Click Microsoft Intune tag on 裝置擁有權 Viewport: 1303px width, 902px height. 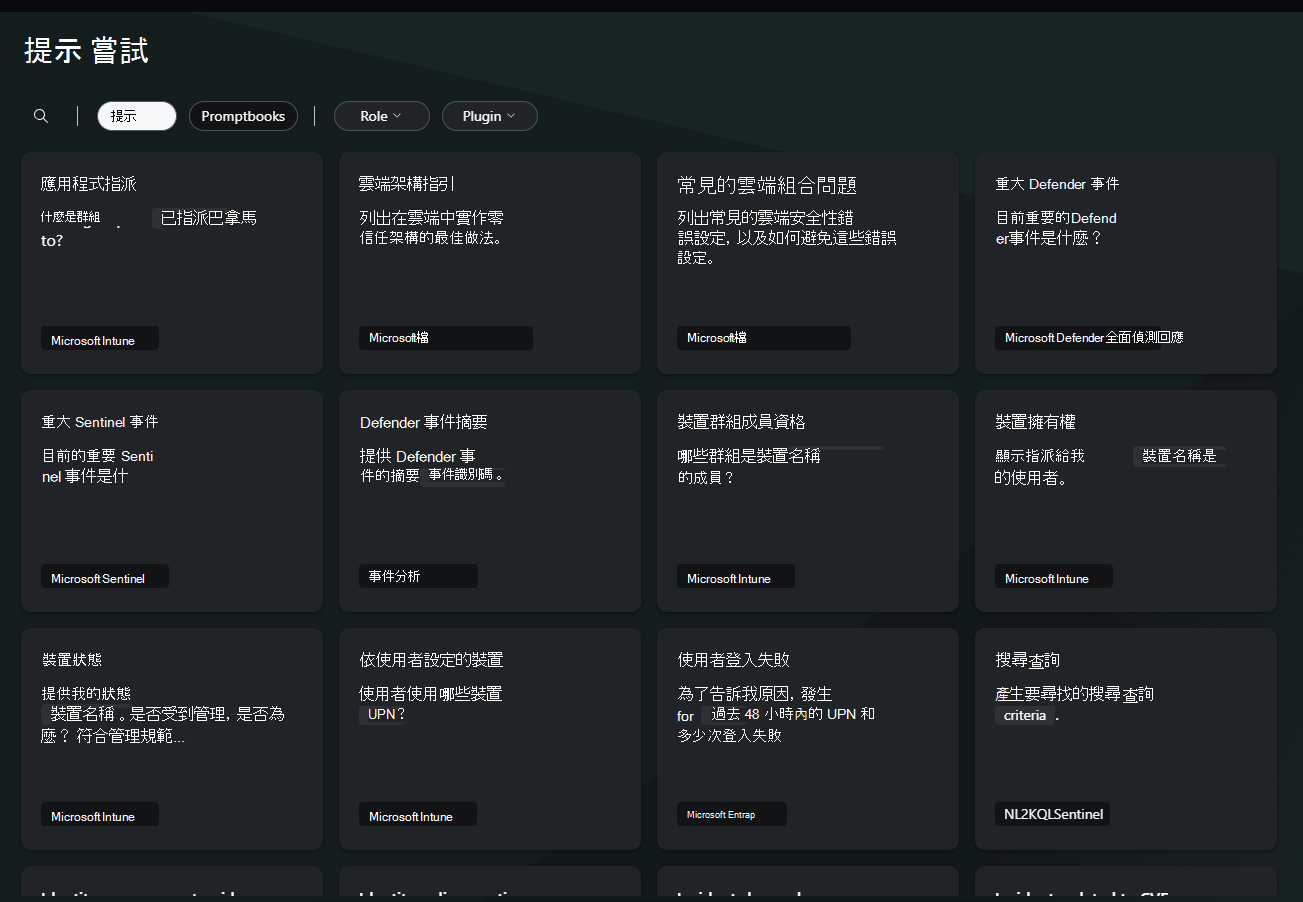(1054, 577)
